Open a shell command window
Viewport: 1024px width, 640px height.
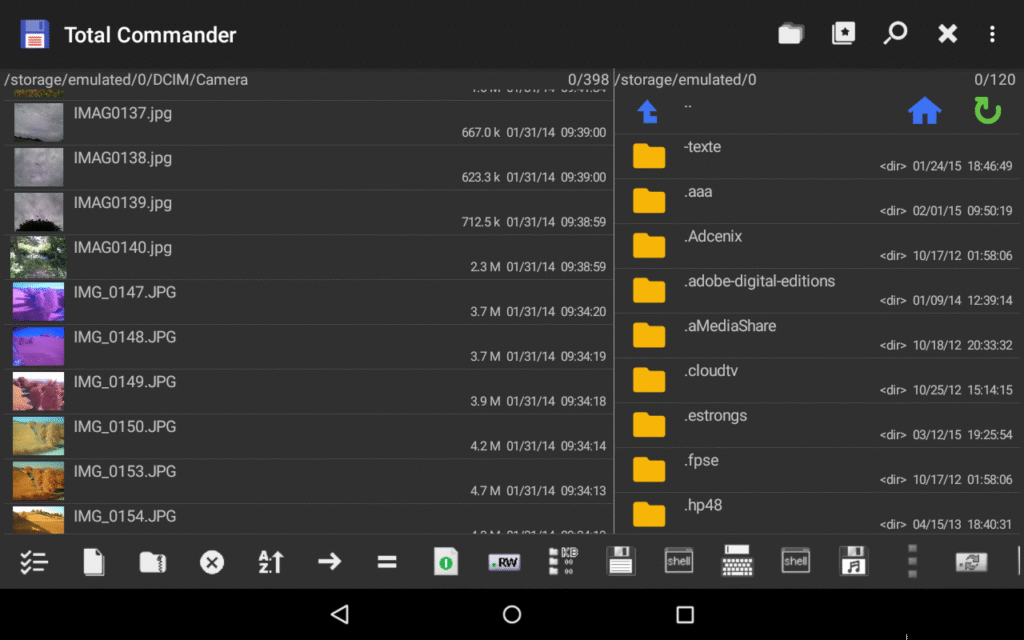(x=679, y=561)
